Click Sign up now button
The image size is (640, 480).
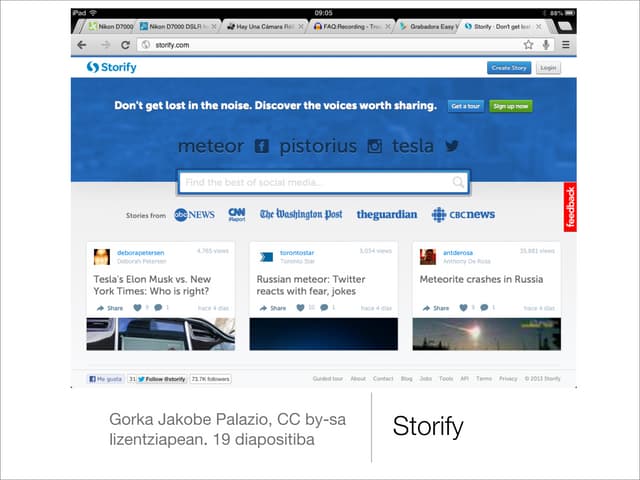click(x=511, y=106)
